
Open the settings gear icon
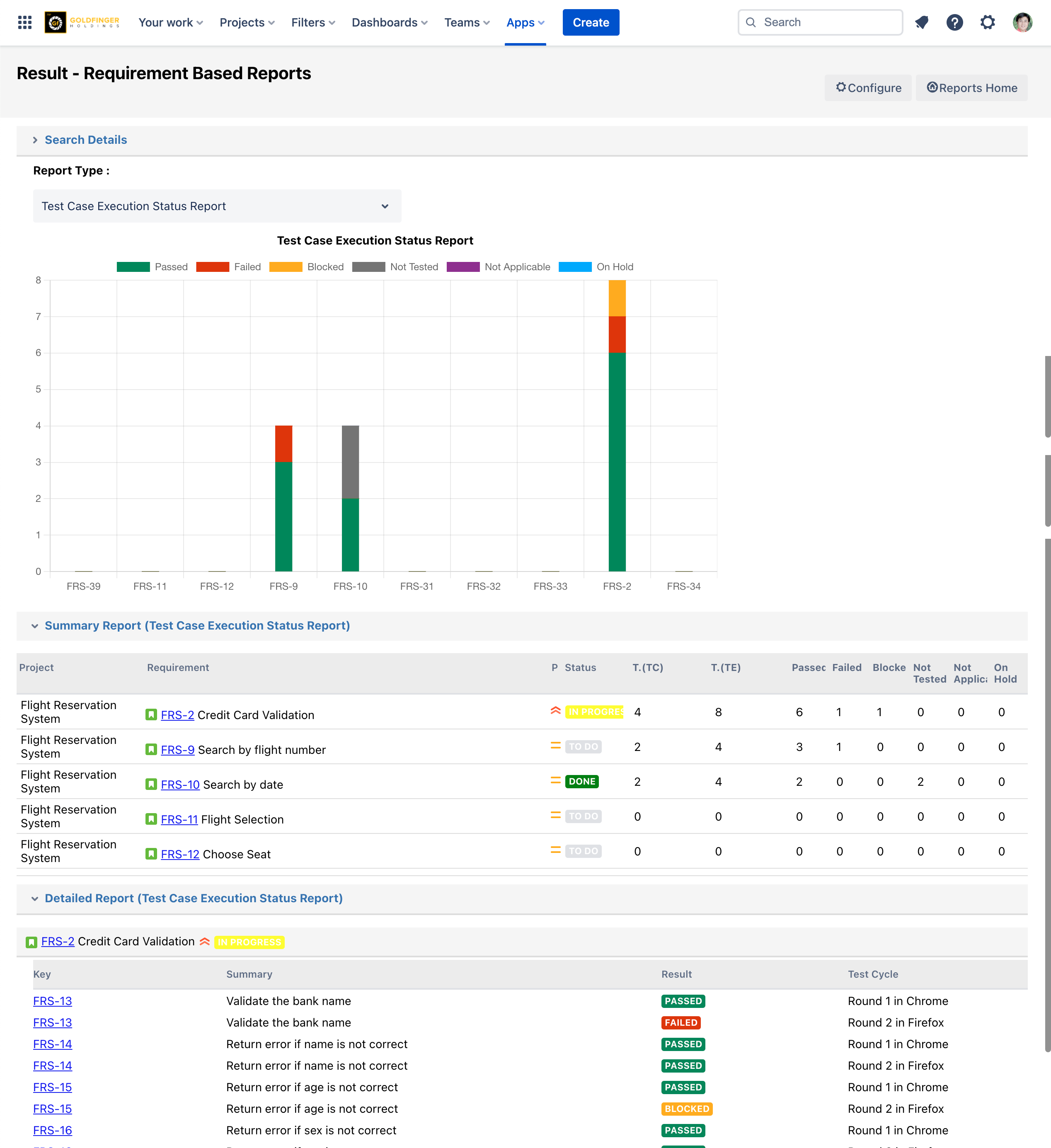click(988, 22)
